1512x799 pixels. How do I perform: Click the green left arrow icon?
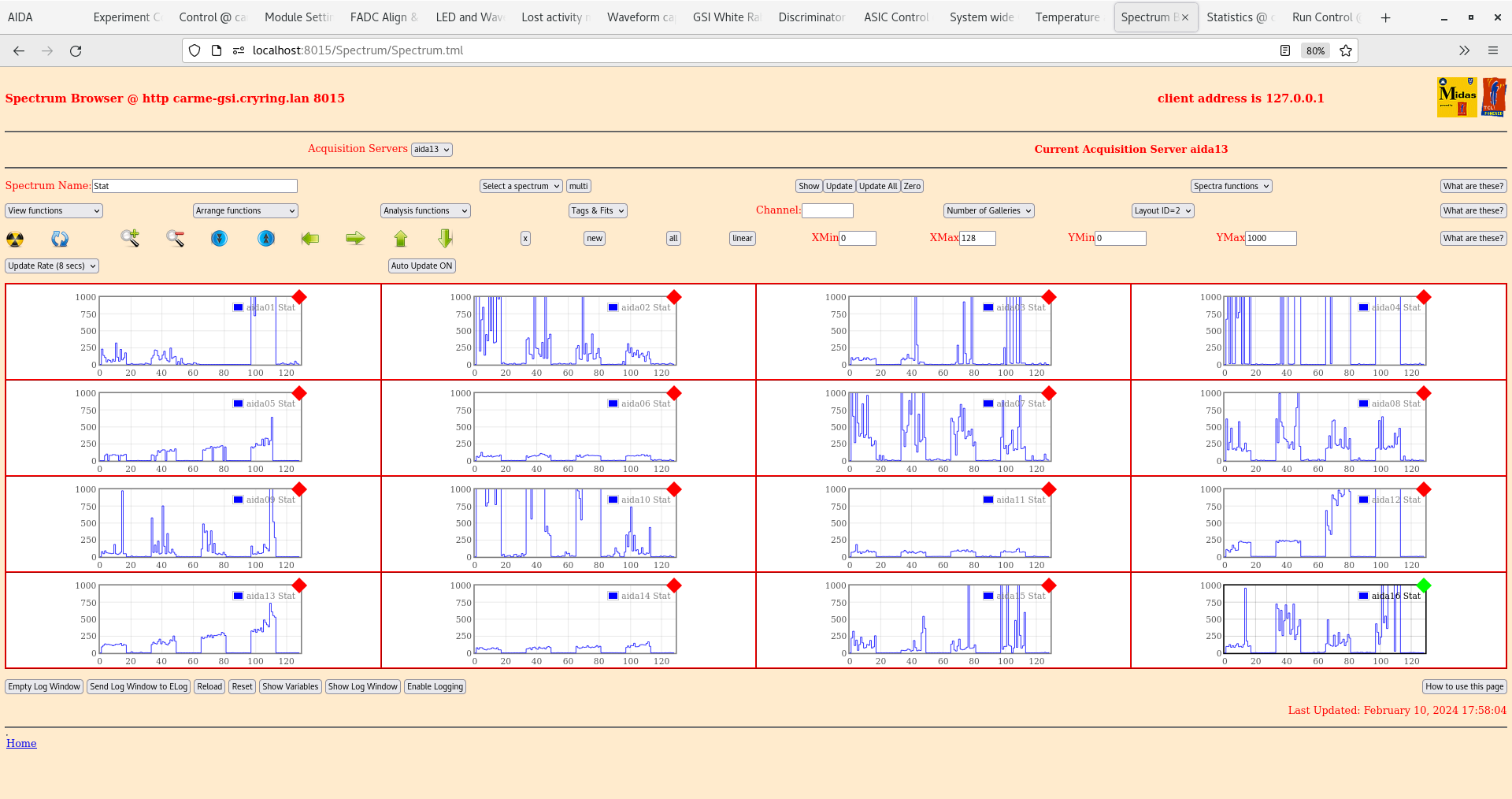click(310, 238)
